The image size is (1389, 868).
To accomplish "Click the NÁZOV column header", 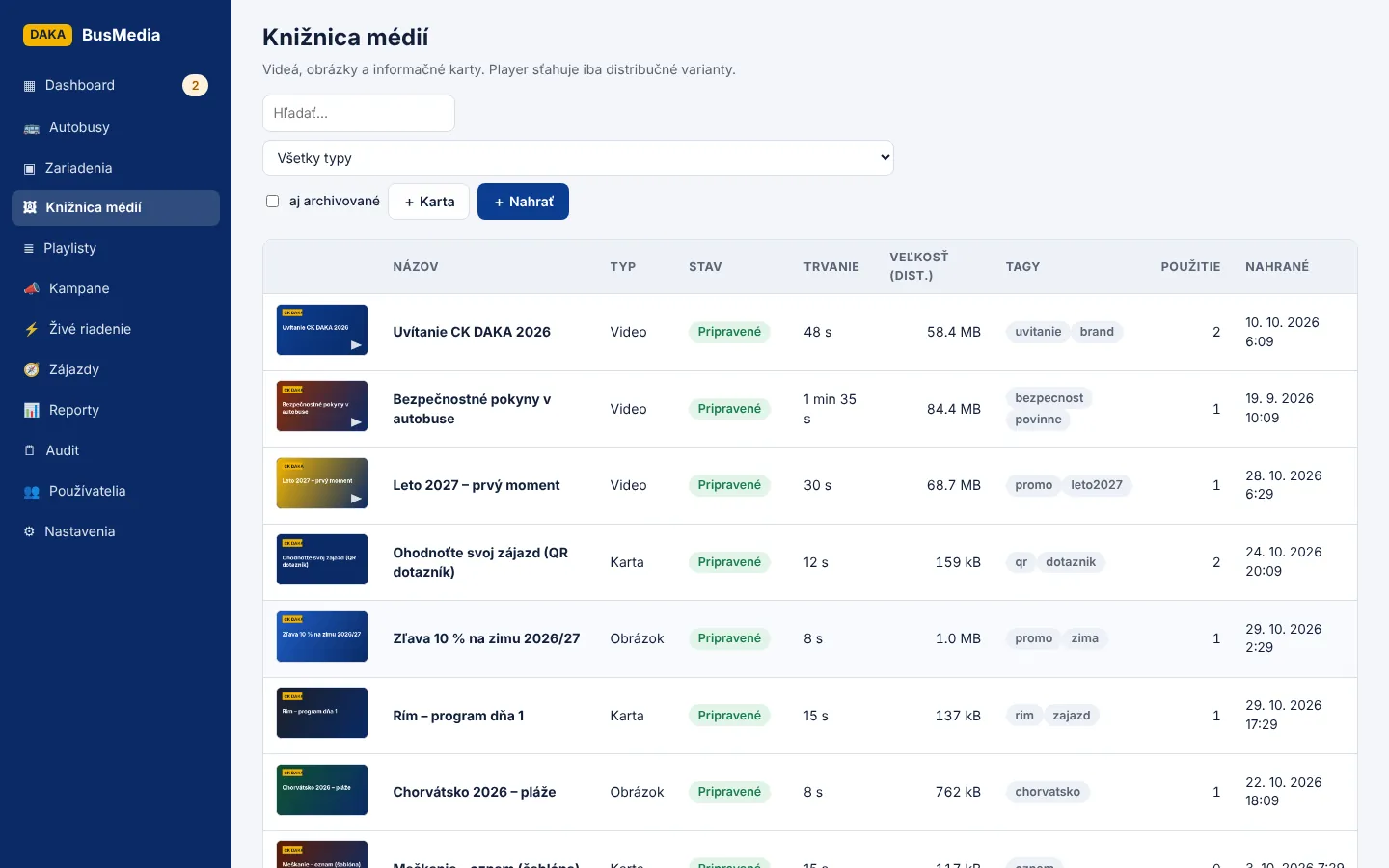I will [416, 267].
